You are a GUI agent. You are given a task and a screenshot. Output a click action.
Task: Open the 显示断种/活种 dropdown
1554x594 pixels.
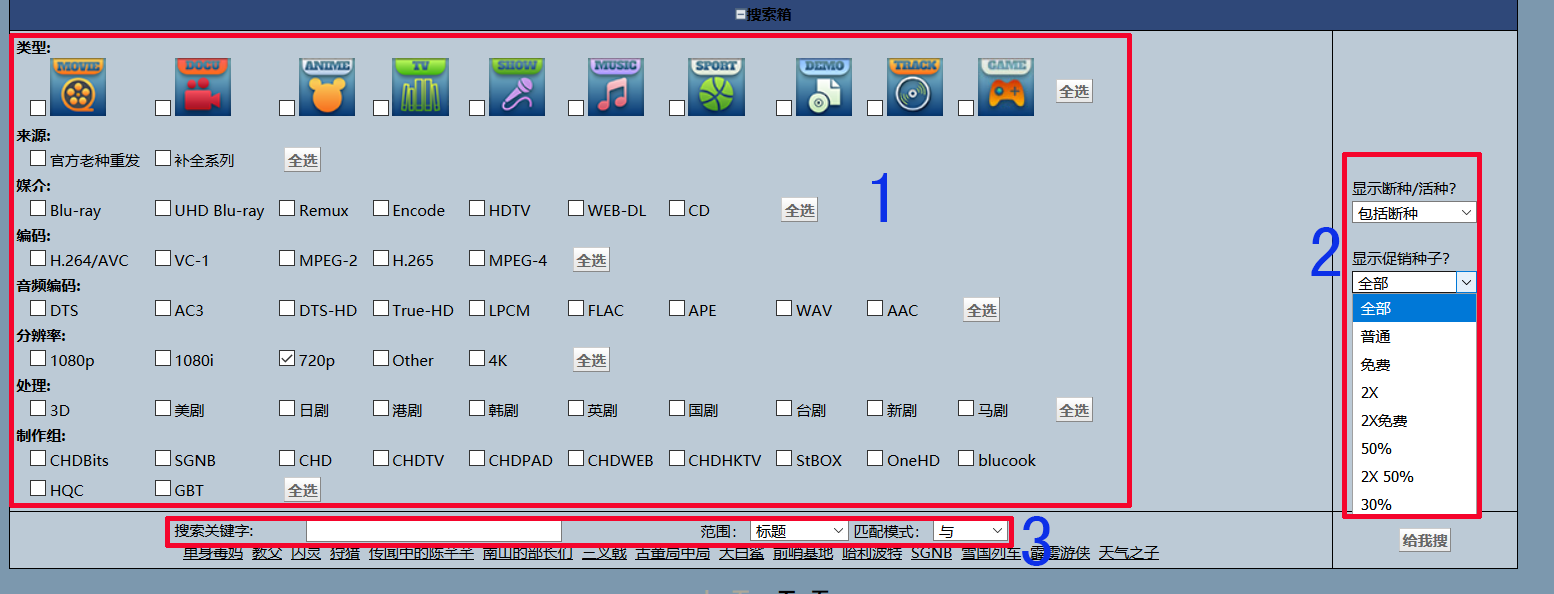click(x=1414, y=212)
